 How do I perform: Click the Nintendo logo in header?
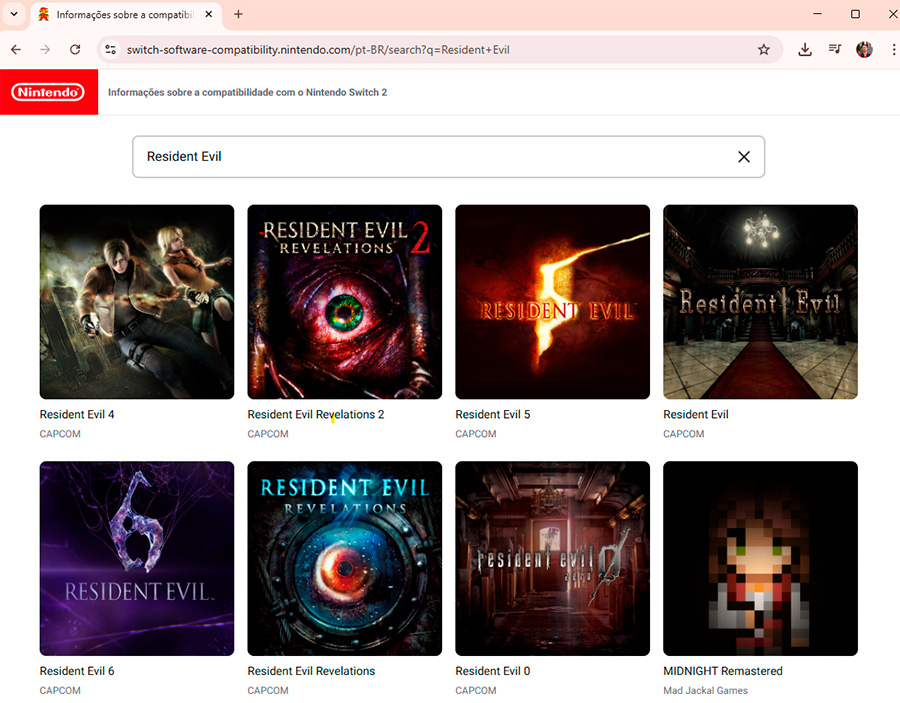pyautogui.click(x=48, y=92)
